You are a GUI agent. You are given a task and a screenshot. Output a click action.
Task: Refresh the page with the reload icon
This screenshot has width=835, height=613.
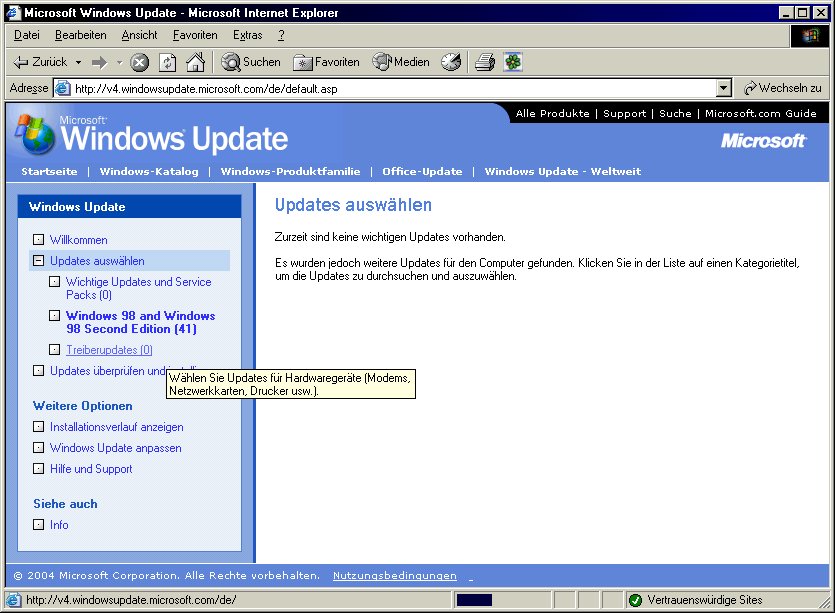click(x=168, y=62)
